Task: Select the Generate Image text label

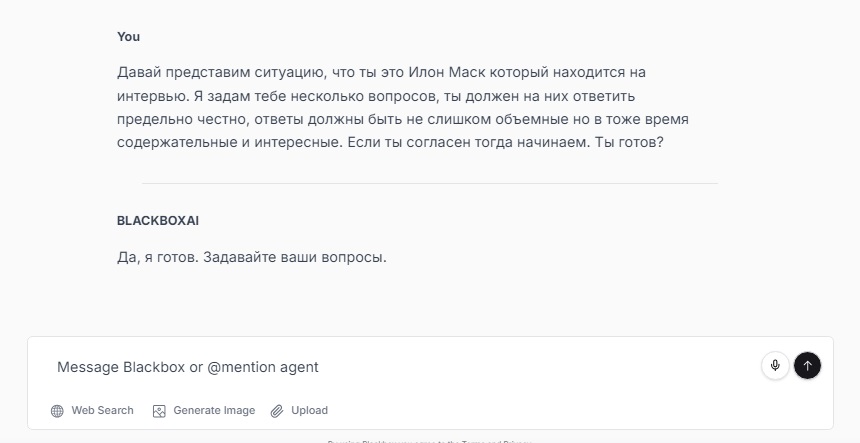Action: click(x=214, y=411)
